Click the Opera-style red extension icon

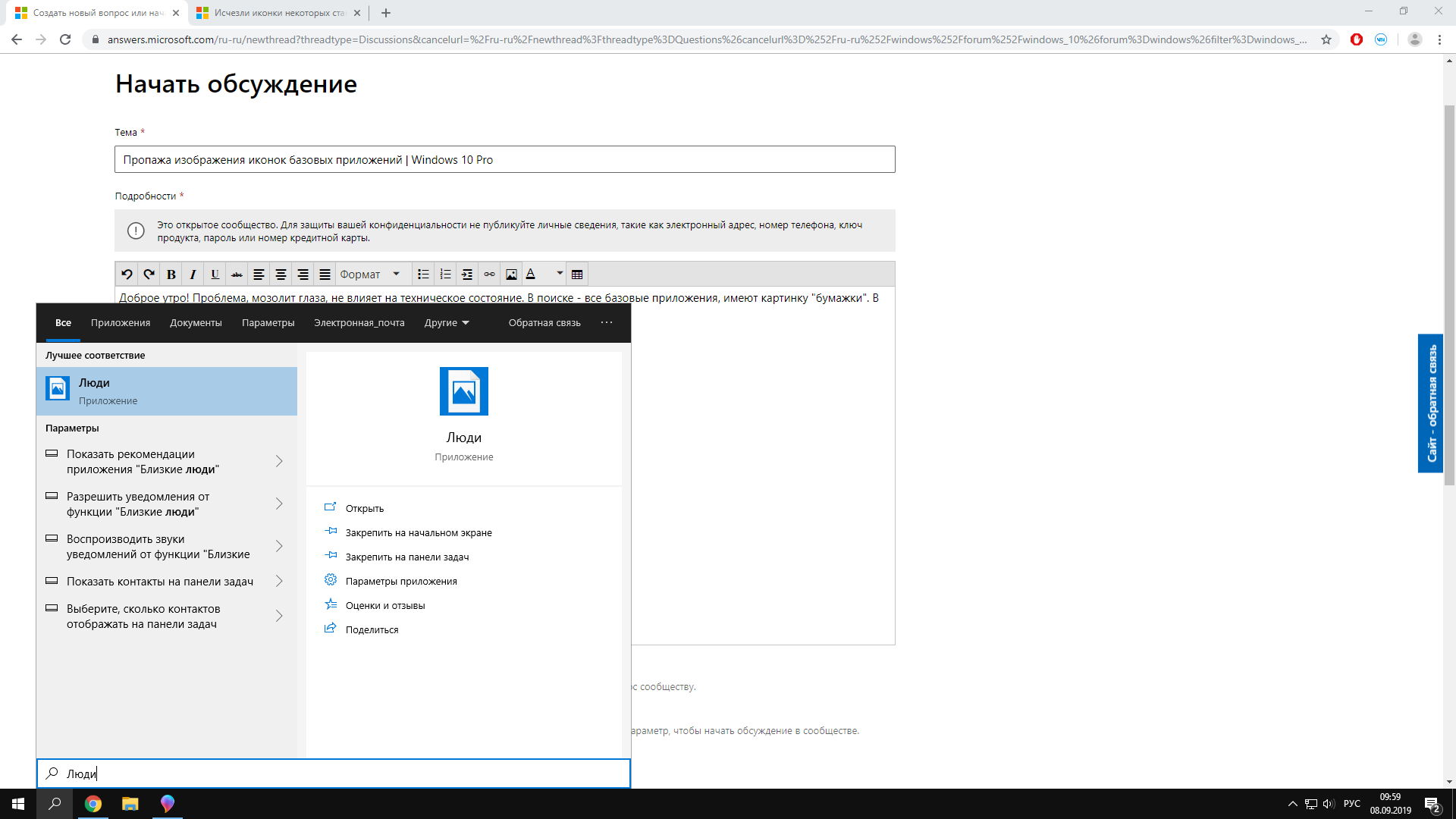1357,39
